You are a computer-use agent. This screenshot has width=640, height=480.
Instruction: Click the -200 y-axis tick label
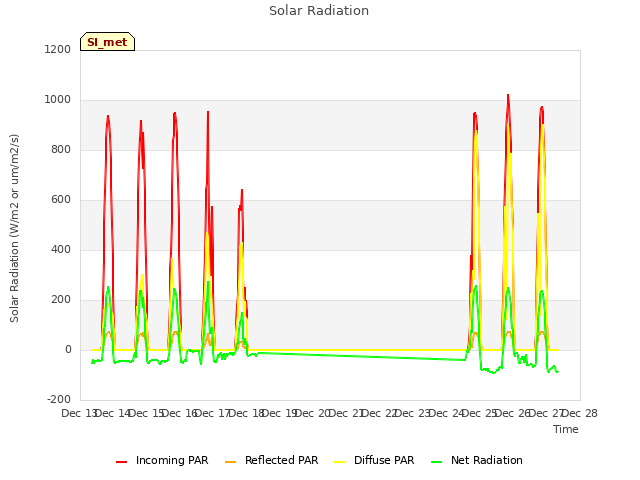pyautogui.click(x=59, y=399)
